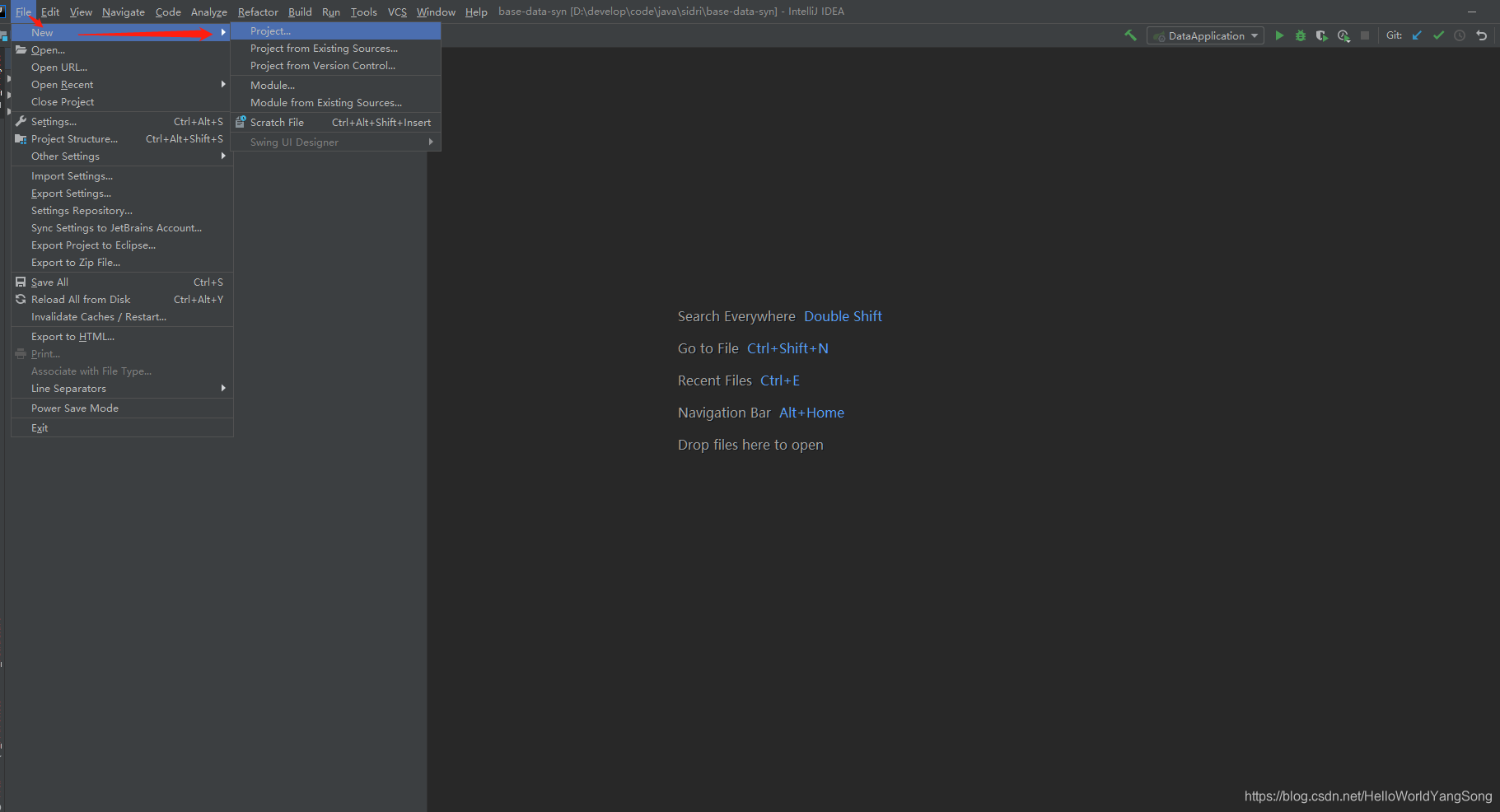This screenshot has width=1500, height=812.
Task: Click the gray Stop square icon
Action: point(1365,35)
